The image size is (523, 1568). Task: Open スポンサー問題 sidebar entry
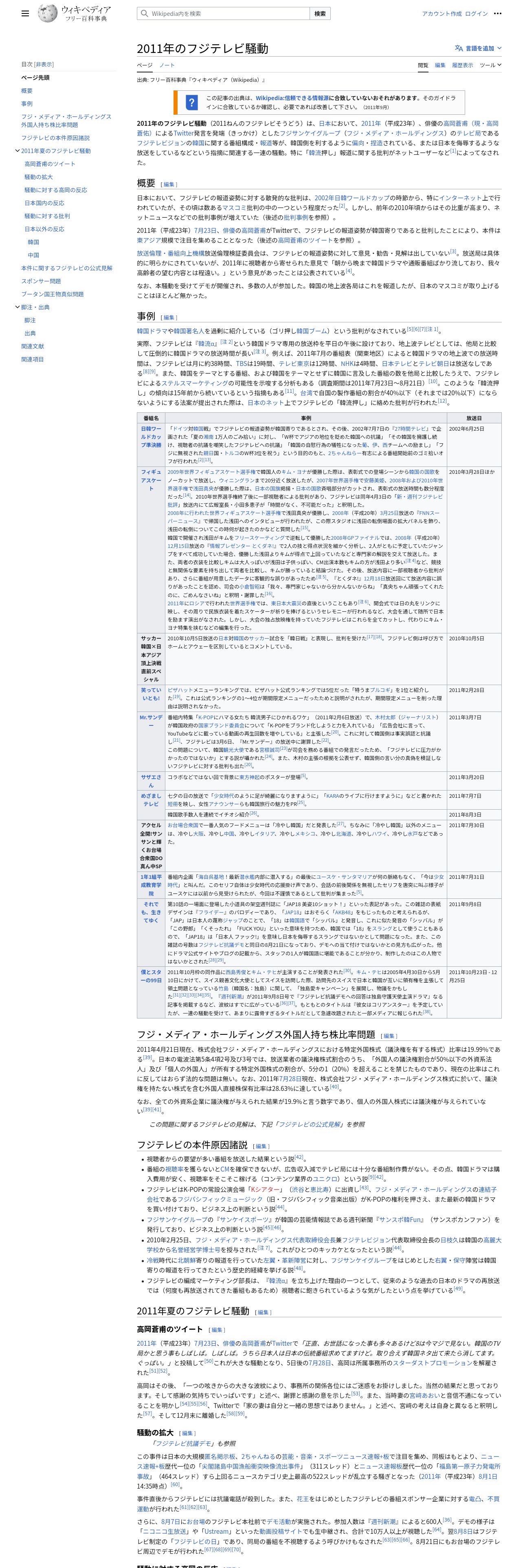click(x=41, y=281)
